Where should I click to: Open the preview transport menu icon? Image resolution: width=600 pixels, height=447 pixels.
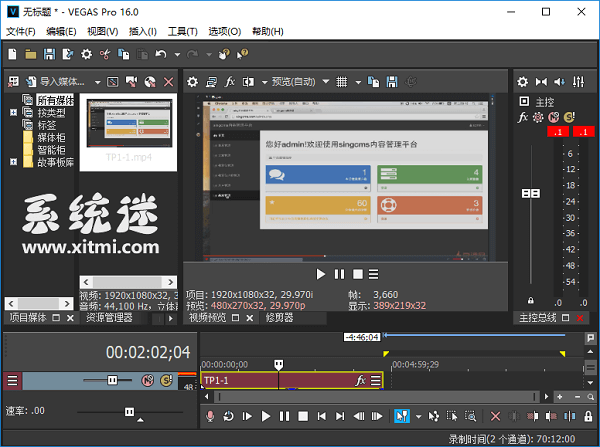[x=373, y=274]
